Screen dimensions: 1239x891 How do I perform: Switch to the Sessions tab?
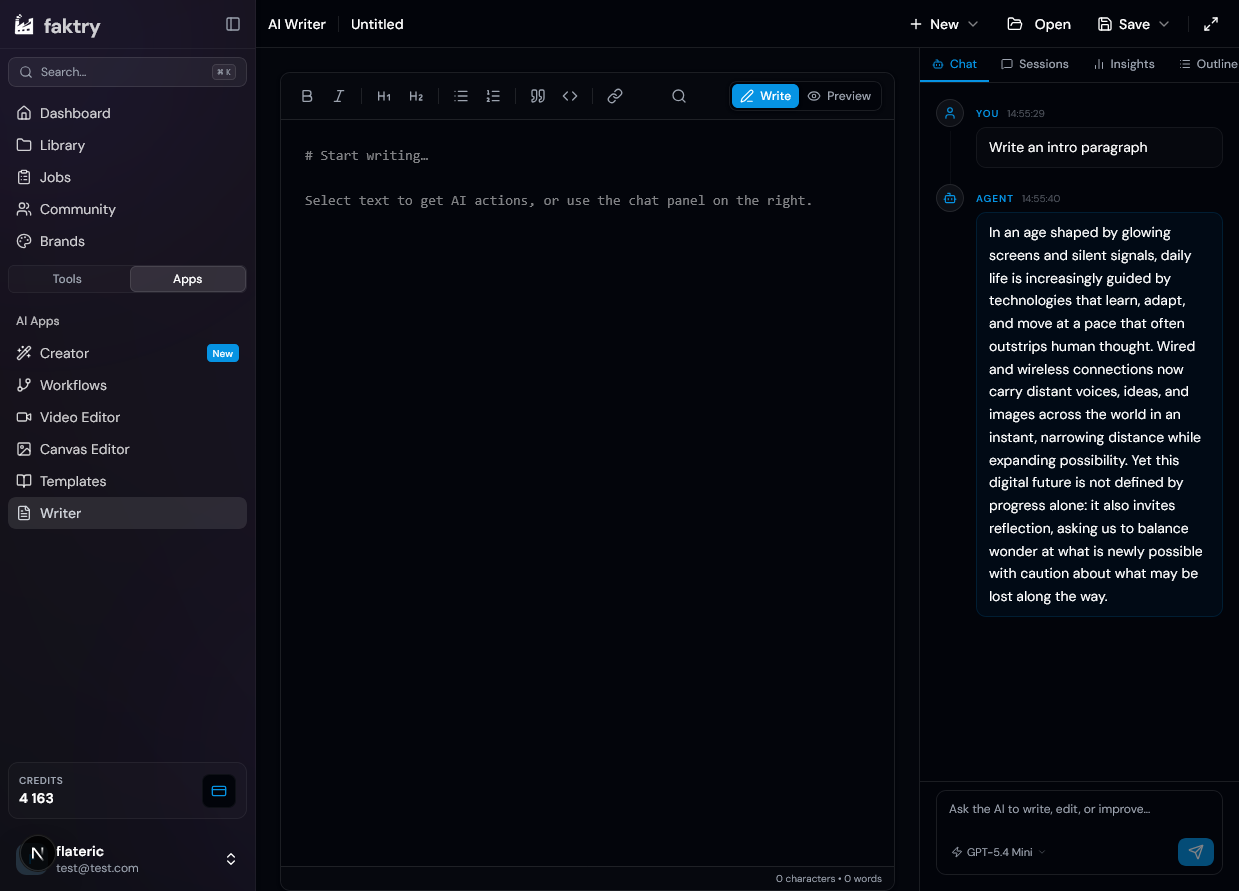click(x=1035, y=64)
